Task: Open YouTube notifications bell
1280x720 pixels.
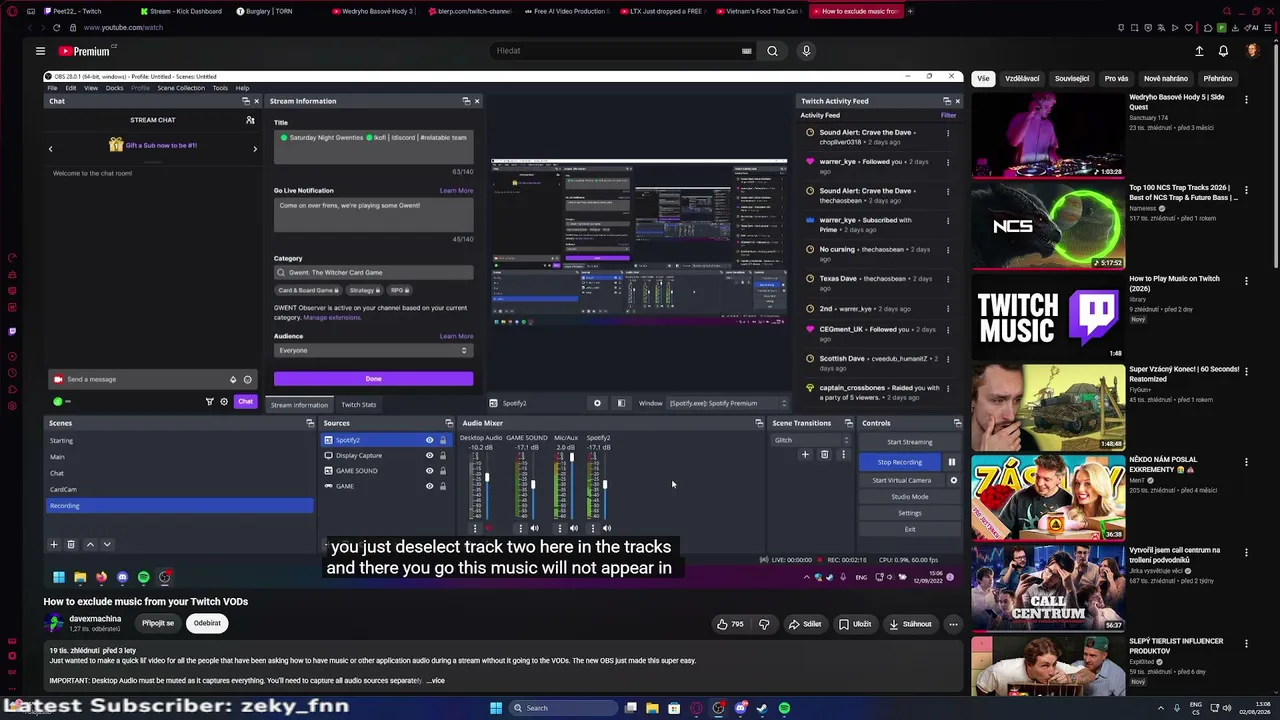Action: click(x=1223, y=51)
